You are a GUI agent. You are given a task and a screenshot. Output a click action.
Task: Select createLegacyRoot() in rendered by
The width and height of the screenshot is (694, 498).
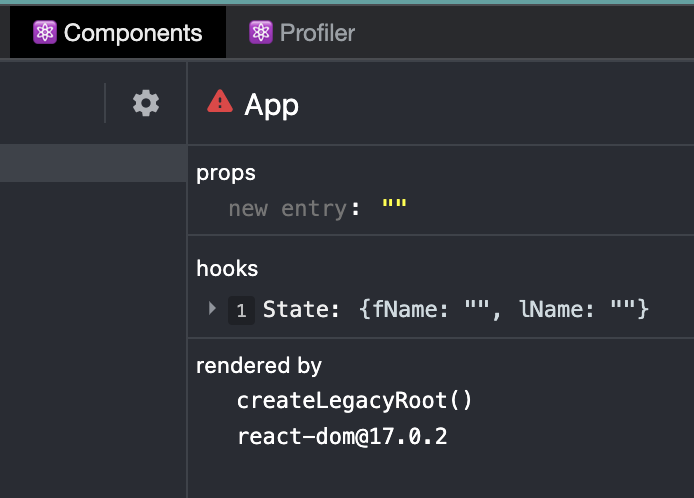[x=355, y=400]
